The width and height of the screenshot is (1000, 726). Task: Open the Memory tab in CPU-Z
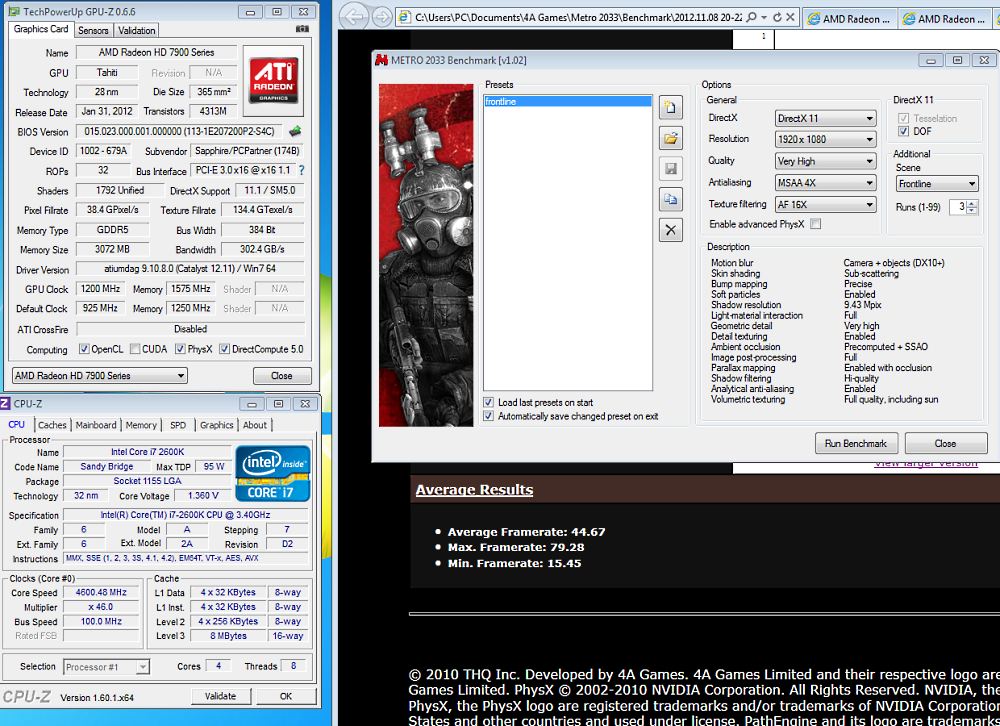pos(141,425)
